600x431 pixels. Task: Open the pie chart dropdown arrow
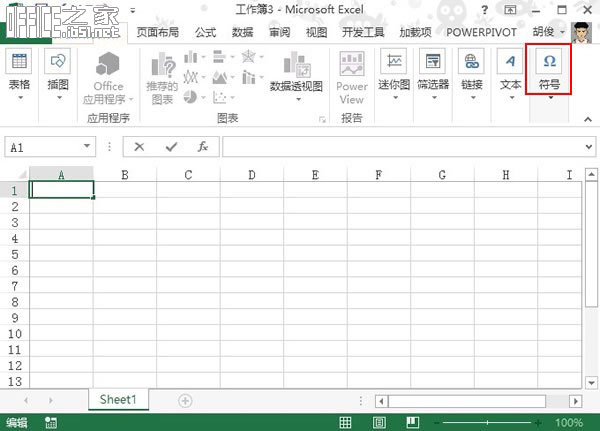point(203,97)
